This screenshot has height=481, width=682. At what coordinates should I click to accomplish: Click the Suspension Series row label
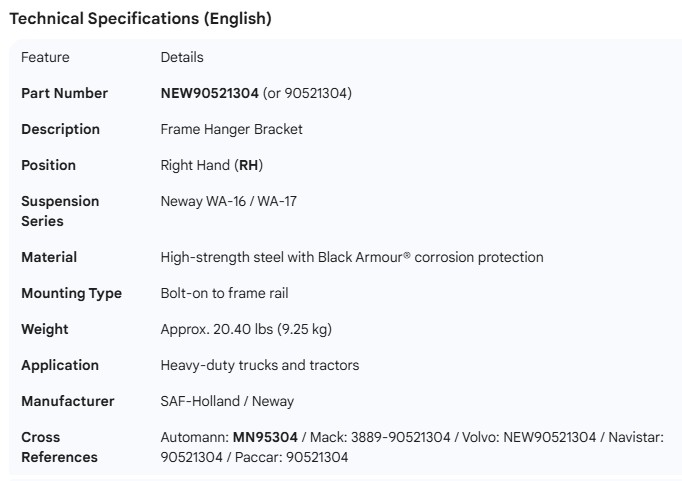[x=60, y=211]
